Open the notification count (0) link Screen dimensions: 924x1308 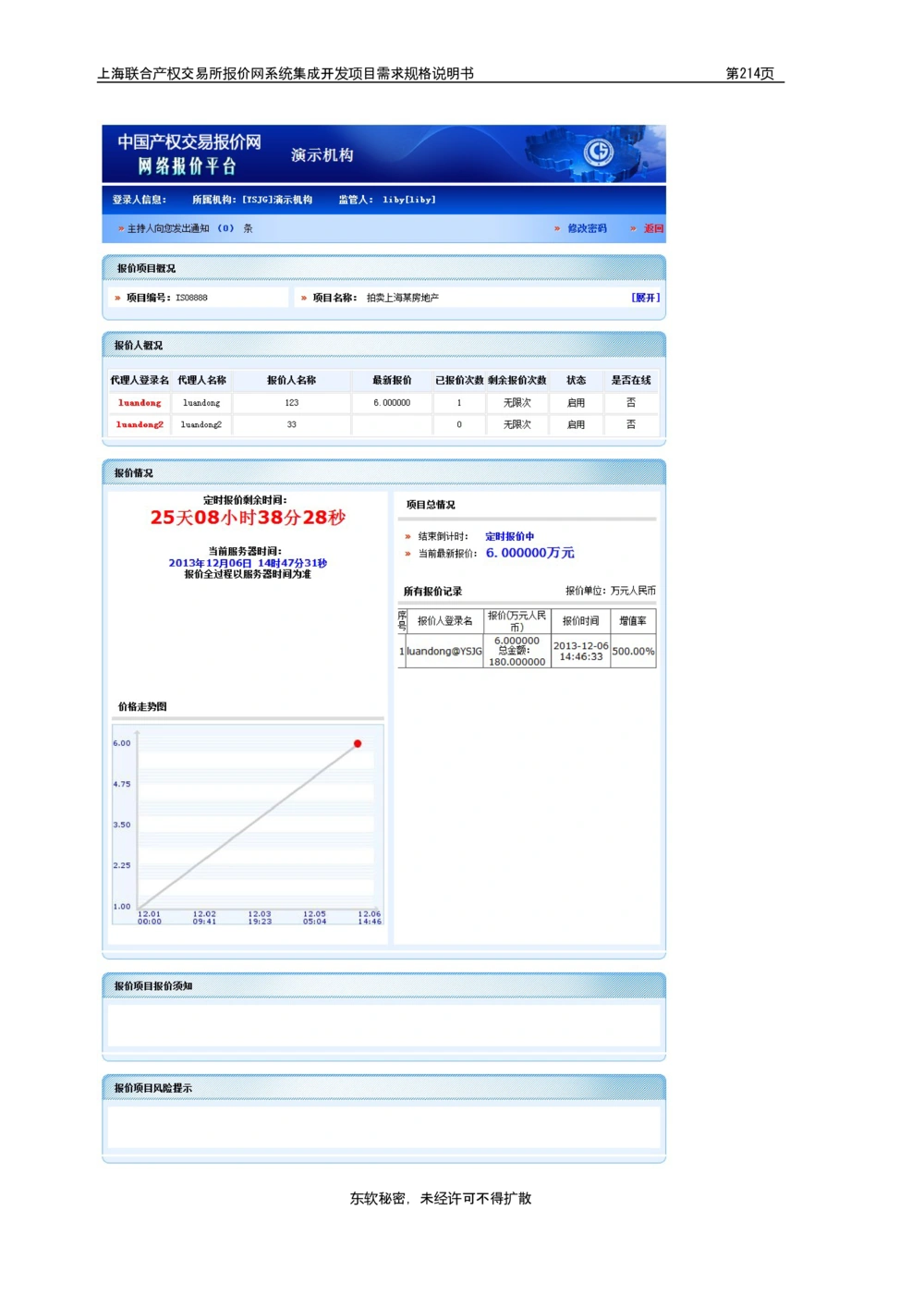(225, 228)
